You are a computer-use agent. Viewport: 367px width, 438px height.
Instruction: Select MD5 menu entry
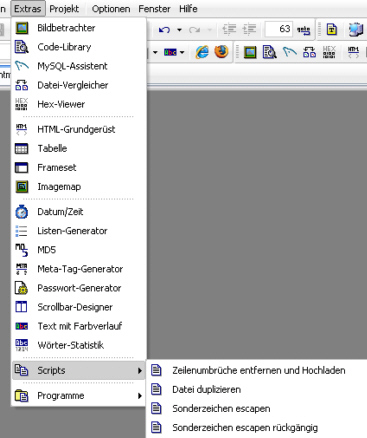(x=79, y=250)
